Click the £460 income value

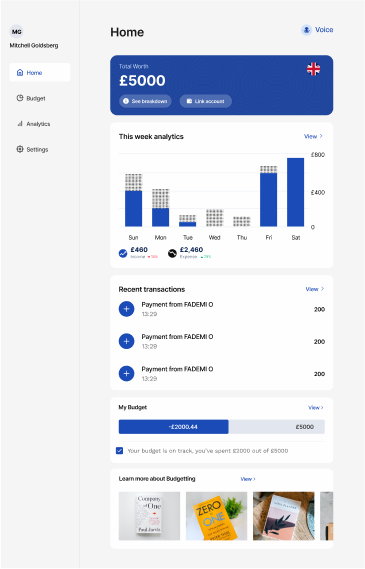tap(139, 250)
